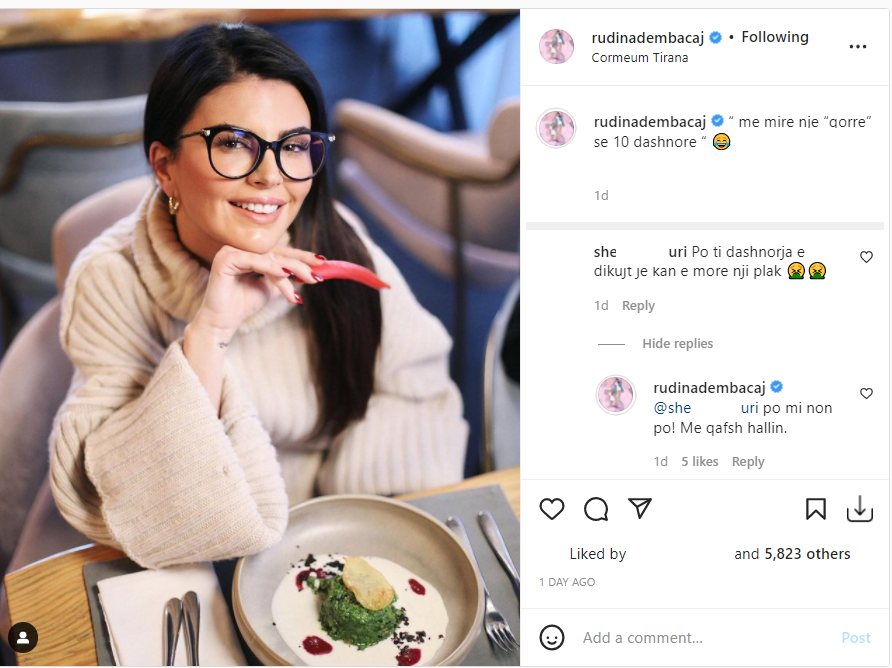
Task: Download the post with arrow icon
Action: [860, 508]
